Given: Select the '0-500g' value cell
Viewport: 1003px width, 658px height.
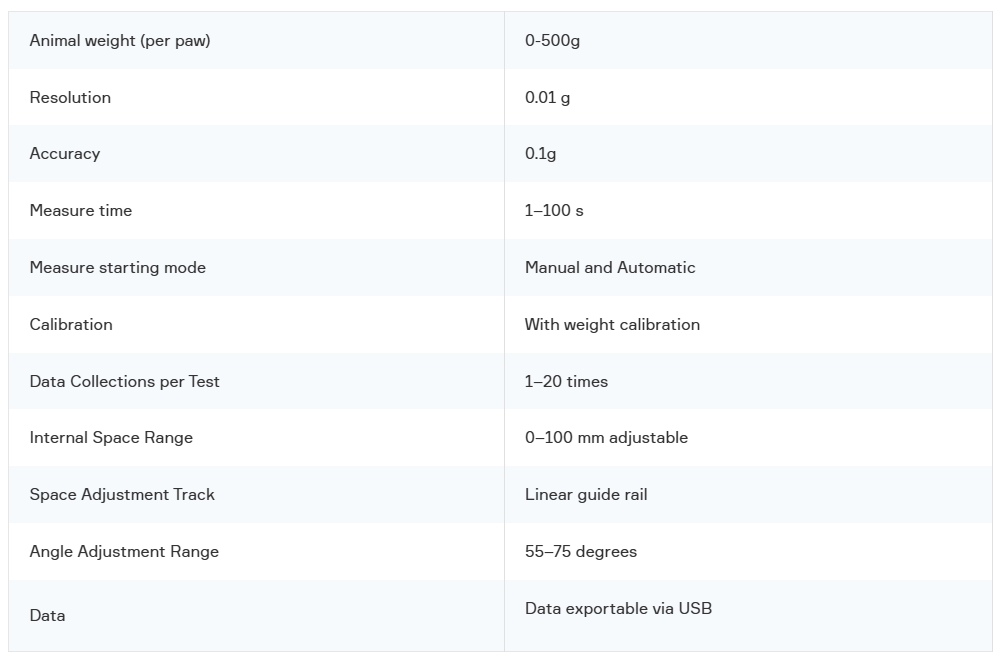Looking at the screenshot, I should 552,41.
